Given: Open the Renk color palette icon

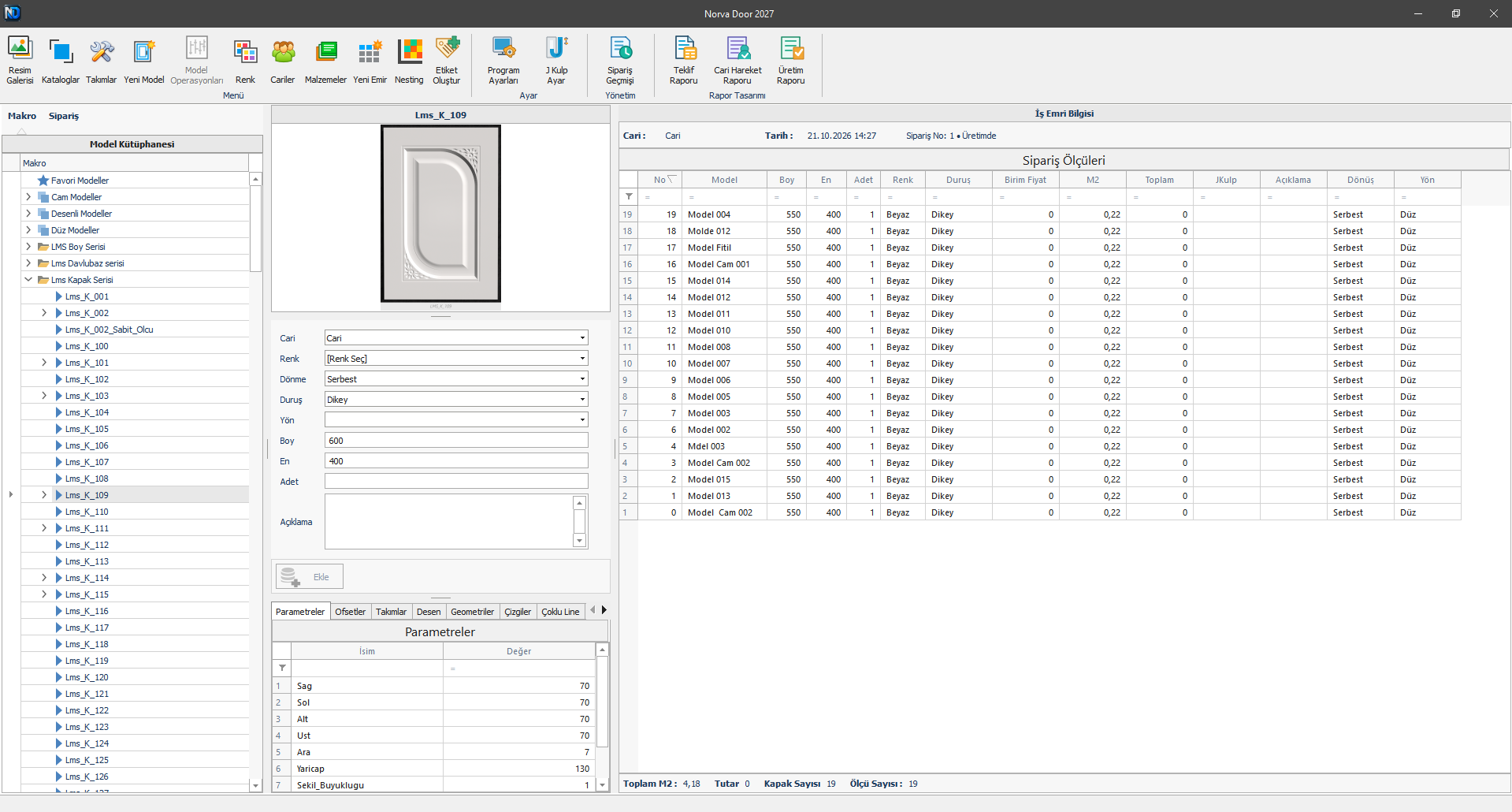Looking at the screenshot, I should pyautogui.click(x=245, y=60).
